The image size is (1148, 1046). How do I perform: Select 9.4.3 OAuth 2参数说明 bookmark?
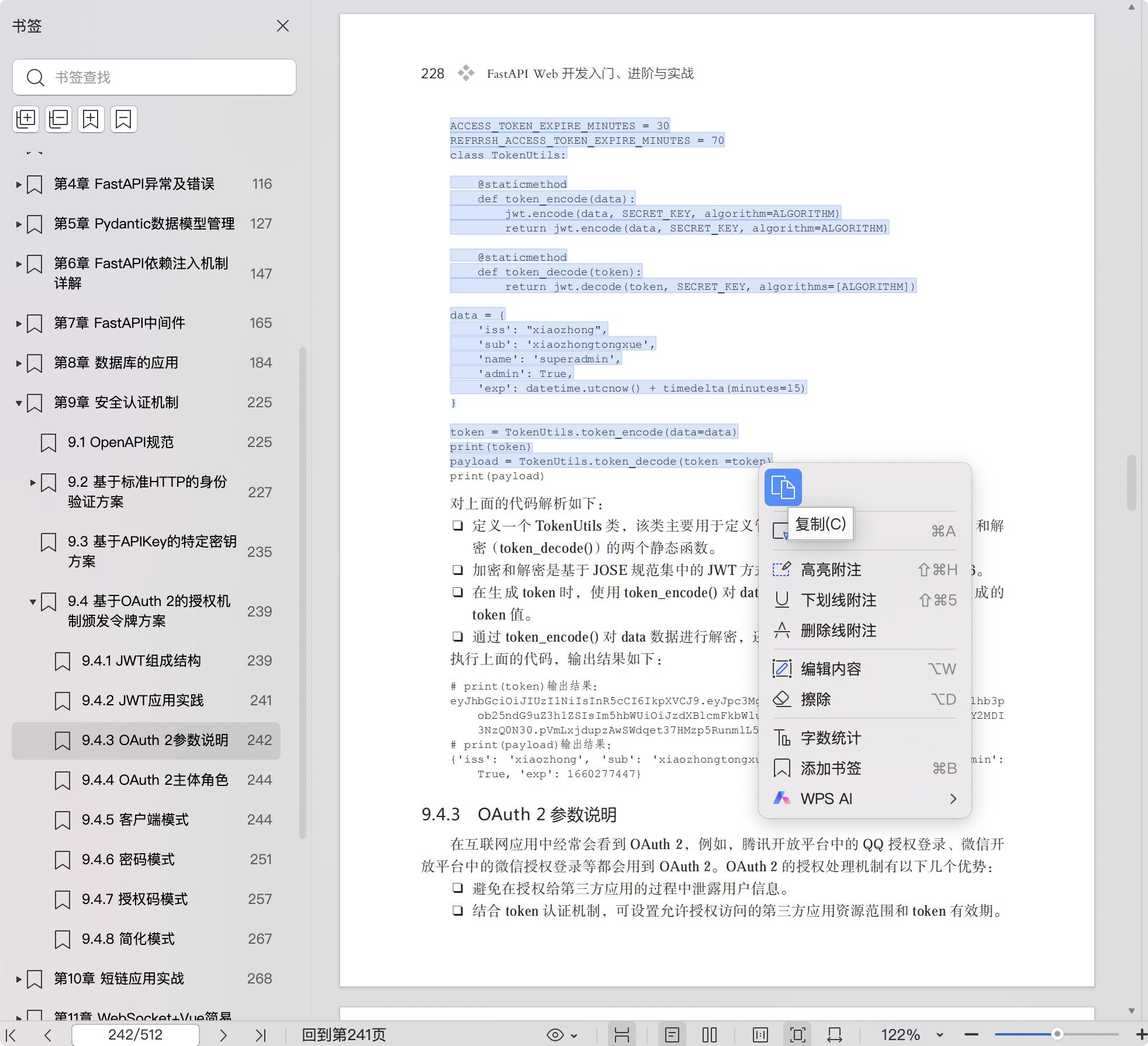(x=146, y=740)
